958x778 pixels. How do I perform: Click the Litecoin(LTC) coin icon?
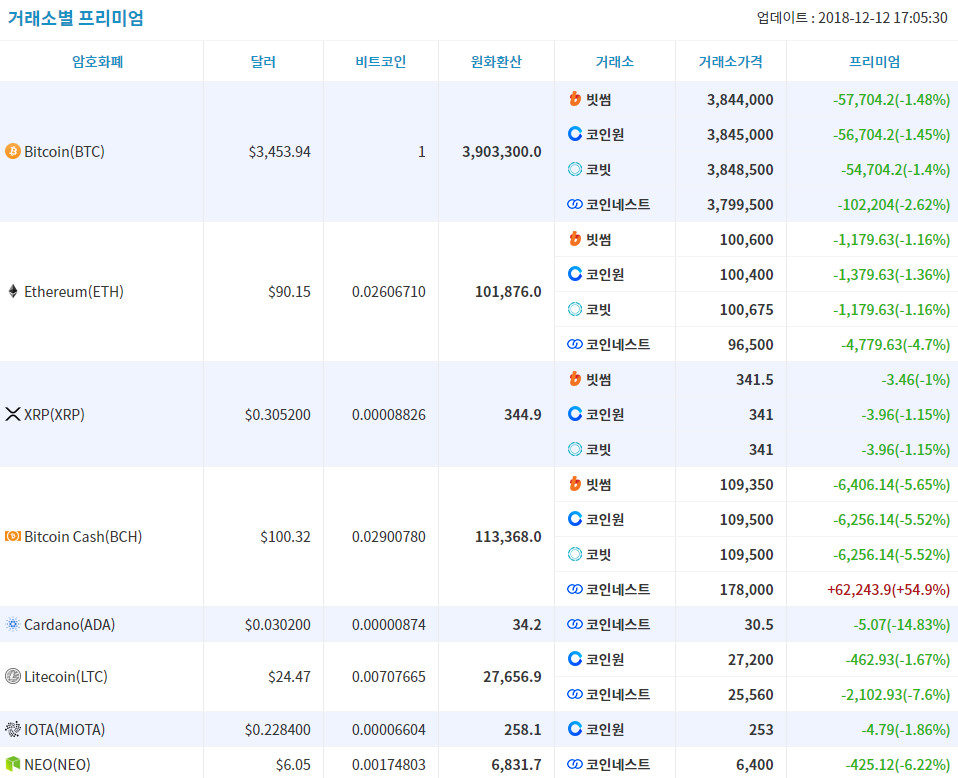click(x=13, y=676)
